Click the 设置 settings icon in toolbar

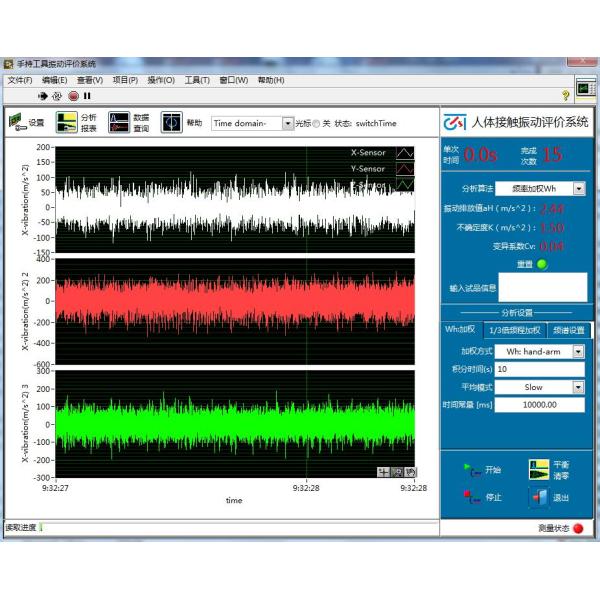pyautogui.click(x=17, y=122)
